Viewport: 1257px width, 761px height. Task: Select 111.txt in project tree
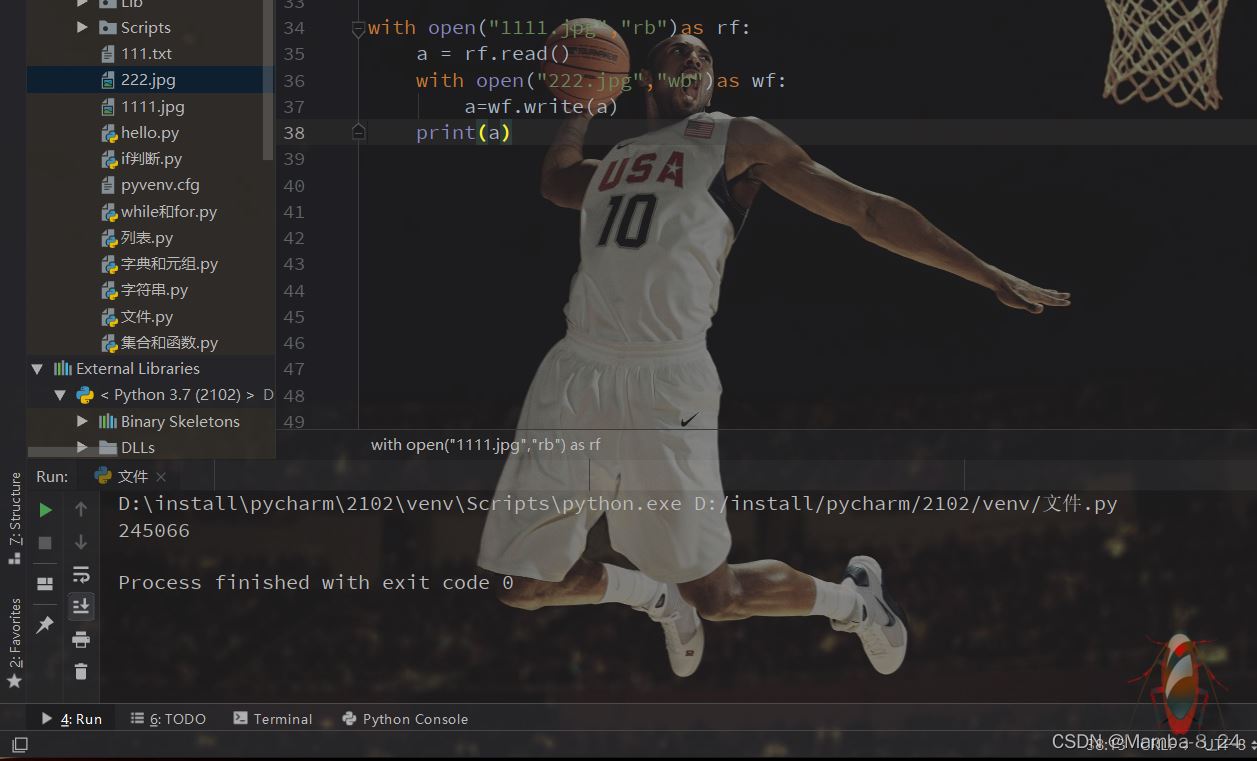(147, 53)
